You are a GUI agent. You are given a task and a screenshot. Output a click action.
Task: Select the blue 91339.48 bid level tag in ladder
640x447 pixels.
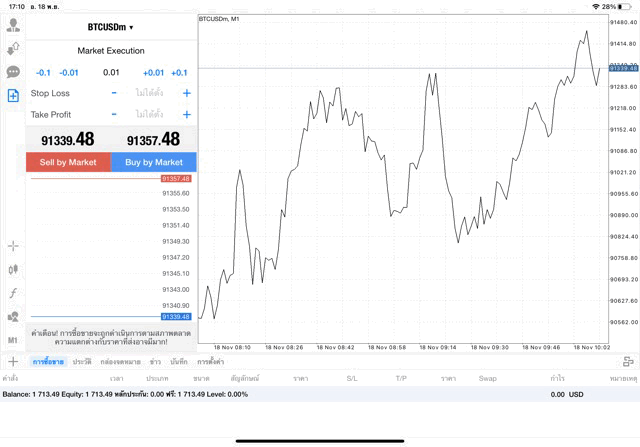176,316
